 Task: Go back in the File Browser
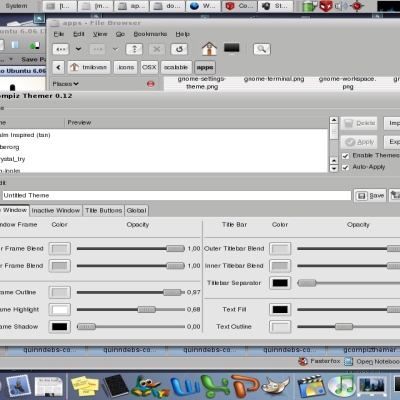(61, 49)
